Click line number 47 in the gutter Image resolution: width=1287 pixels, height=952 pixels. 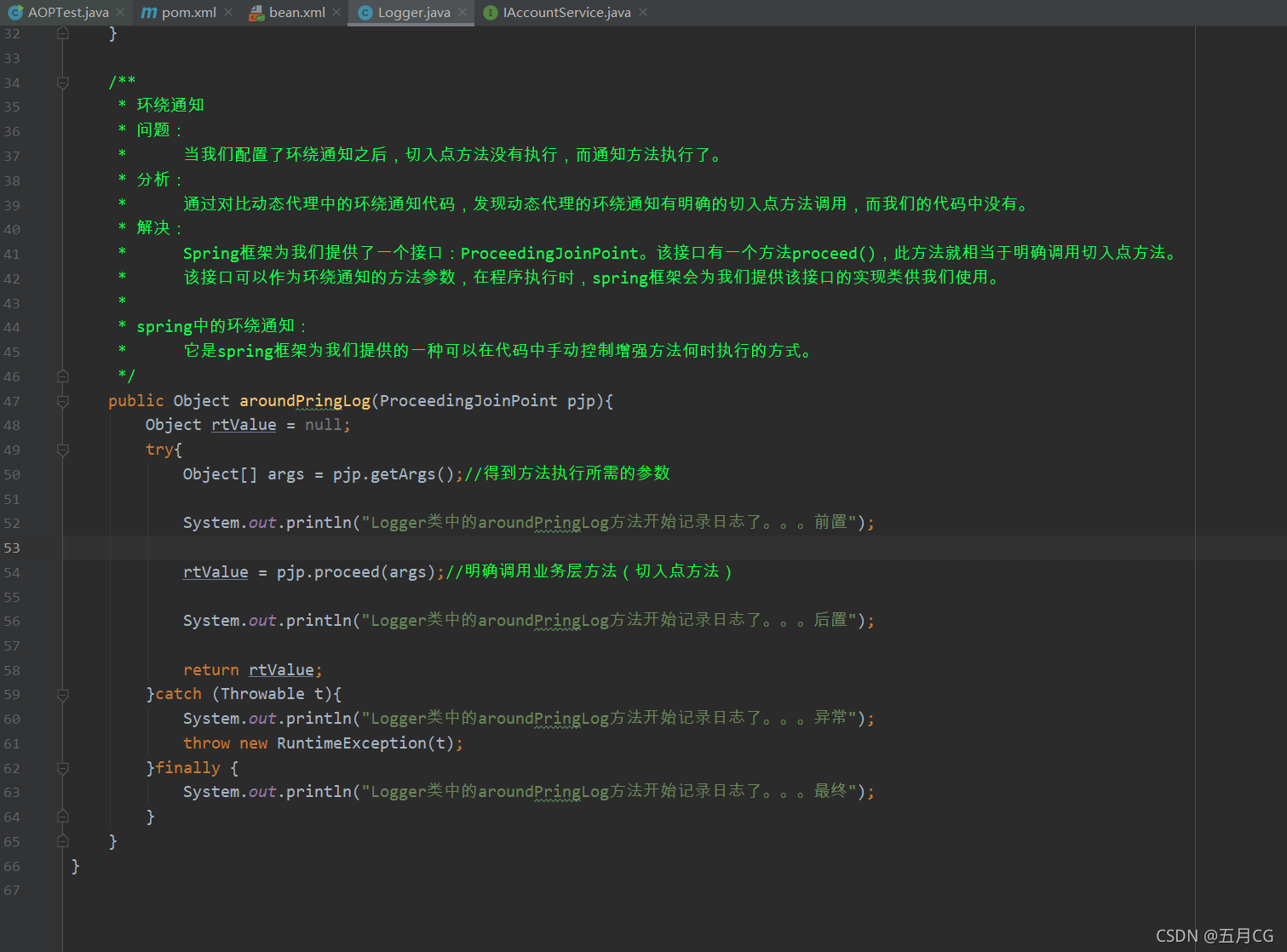[12, 401]
